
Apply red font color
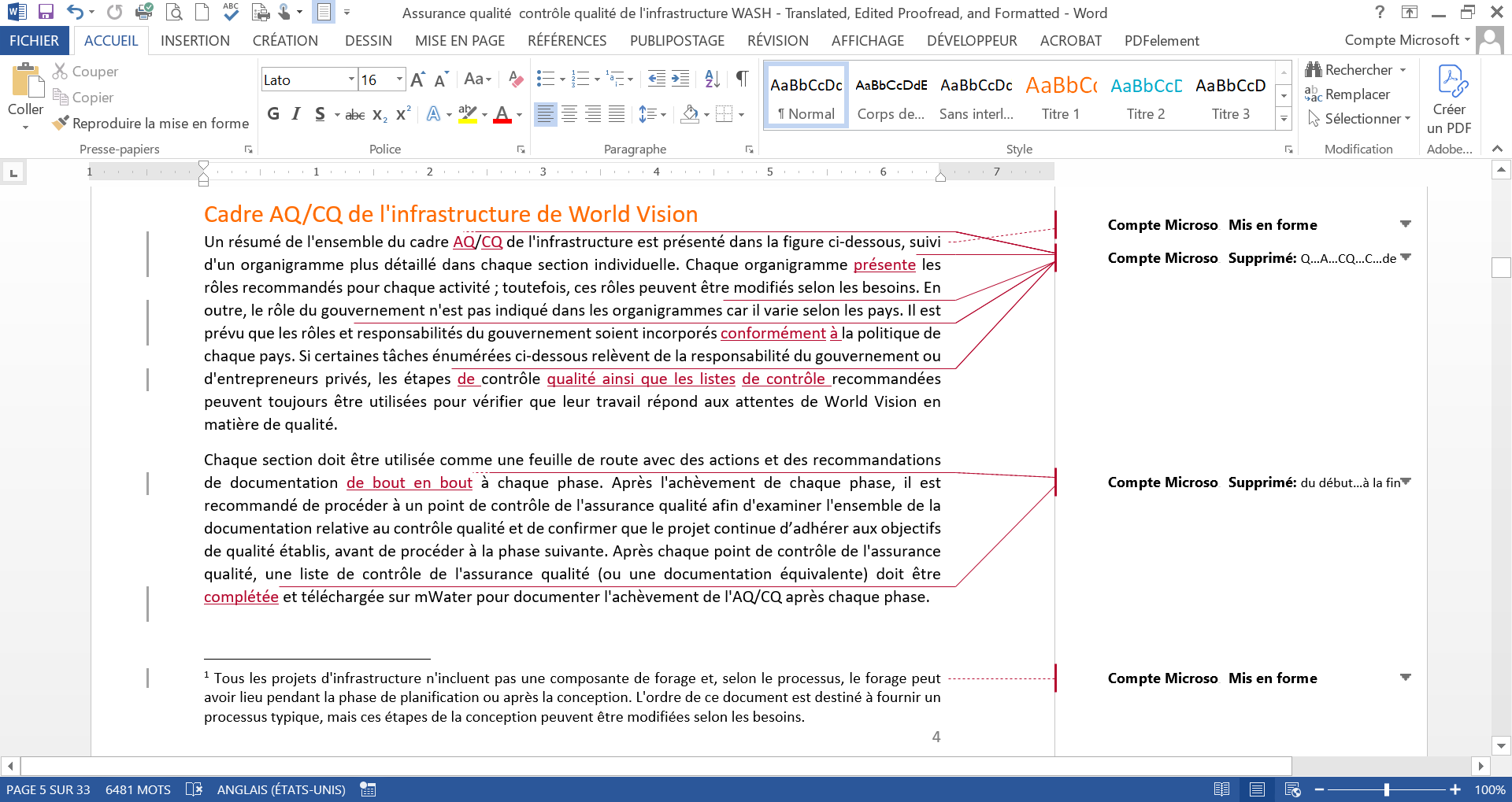coord(502,115)
